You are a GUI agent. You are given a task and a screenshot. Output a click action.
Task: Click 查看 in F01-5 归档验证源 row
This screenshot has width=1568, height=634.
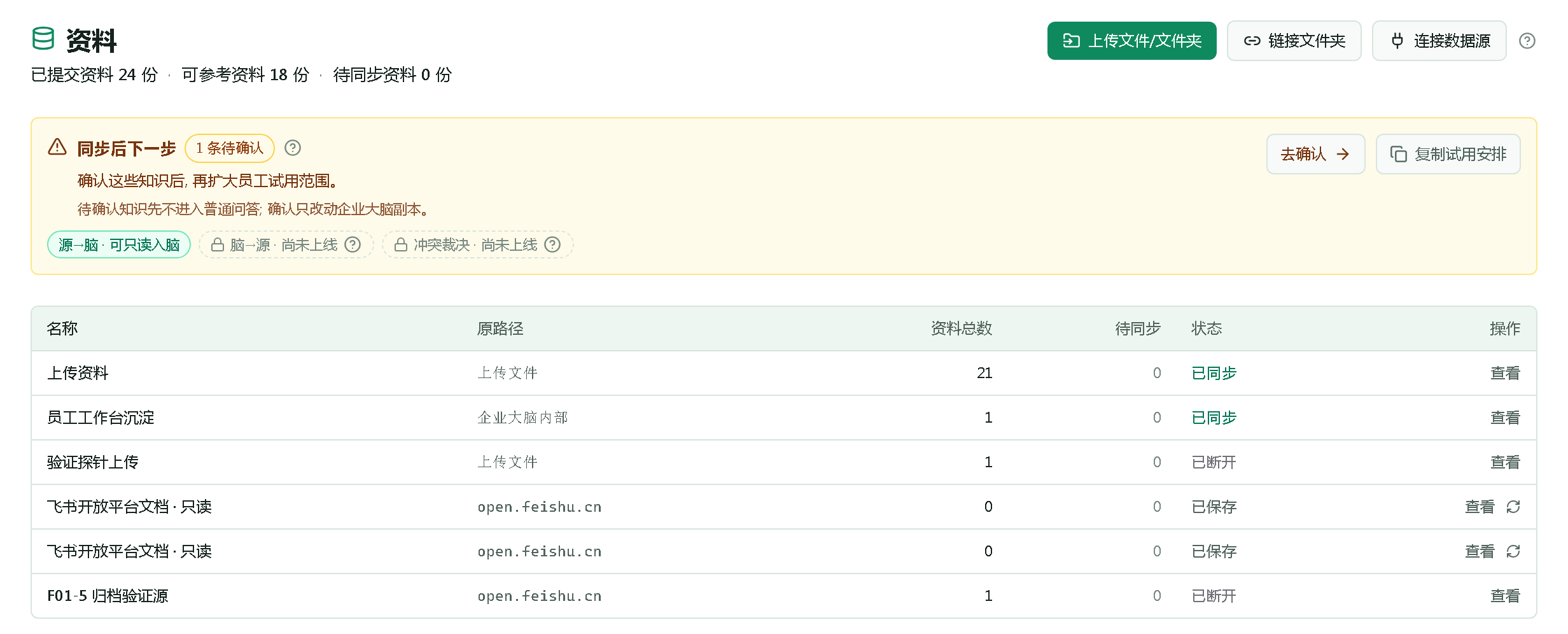[1505, 596]
